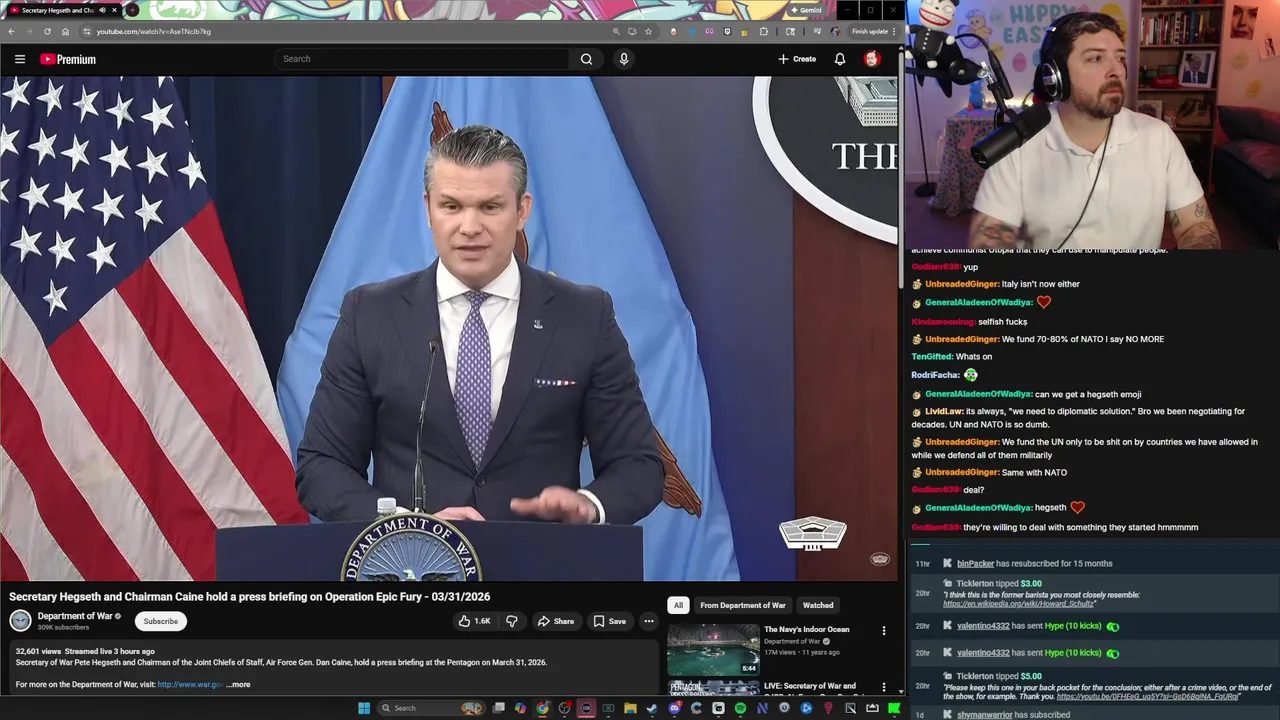Open Howard_Schultz wikipedia link in feed
Image resolution: width=1280 pixels, height=720 pixels.
[x=1019, y=604]
